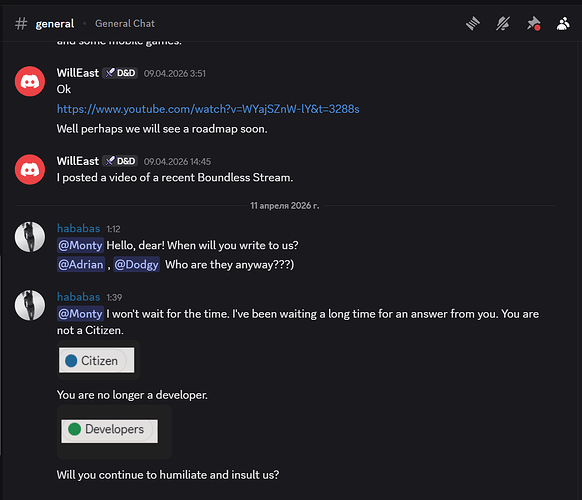Image resolution: width=582 pixels, height=500 pixels.
Task: Open the Citizen role image attachment
Action: click(x=97, y=360)
